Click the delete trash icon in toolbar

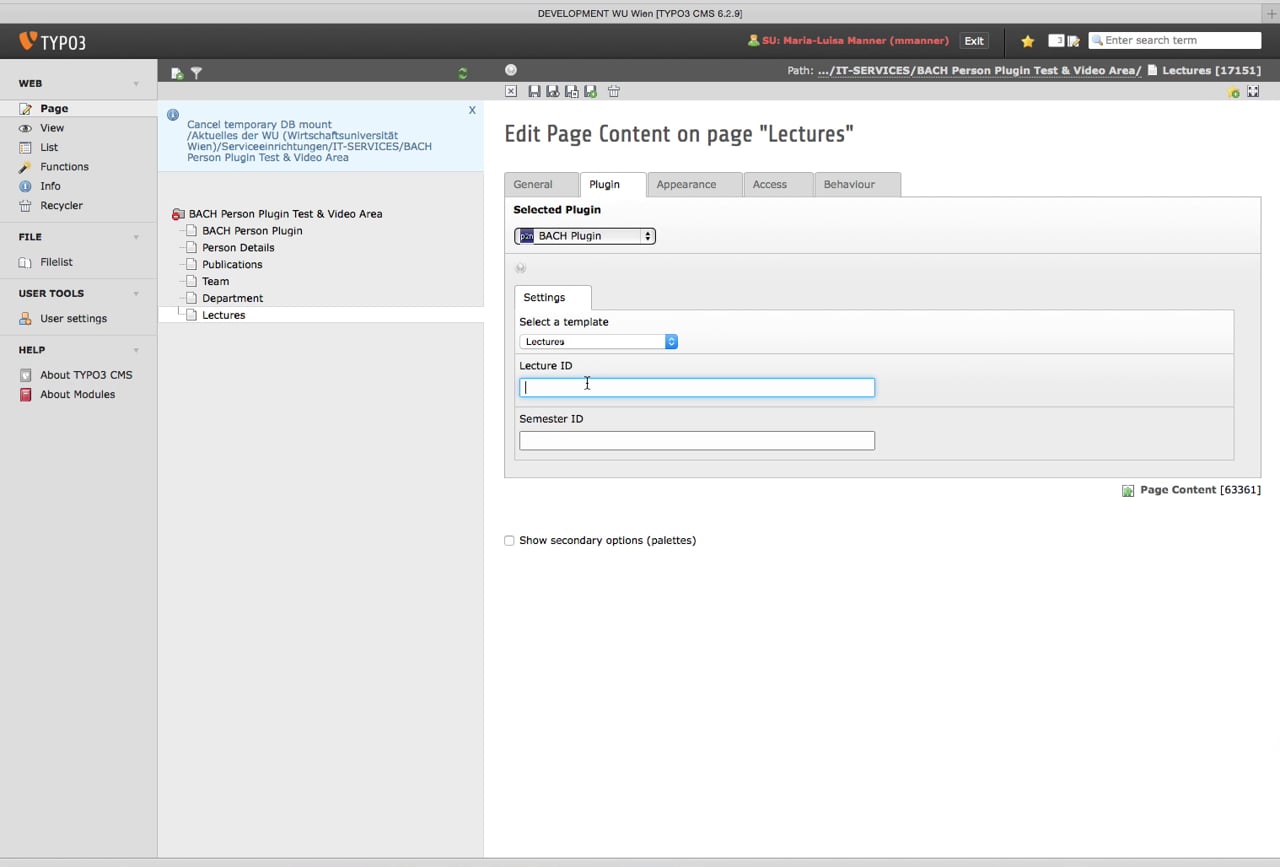tap(614, 91)
